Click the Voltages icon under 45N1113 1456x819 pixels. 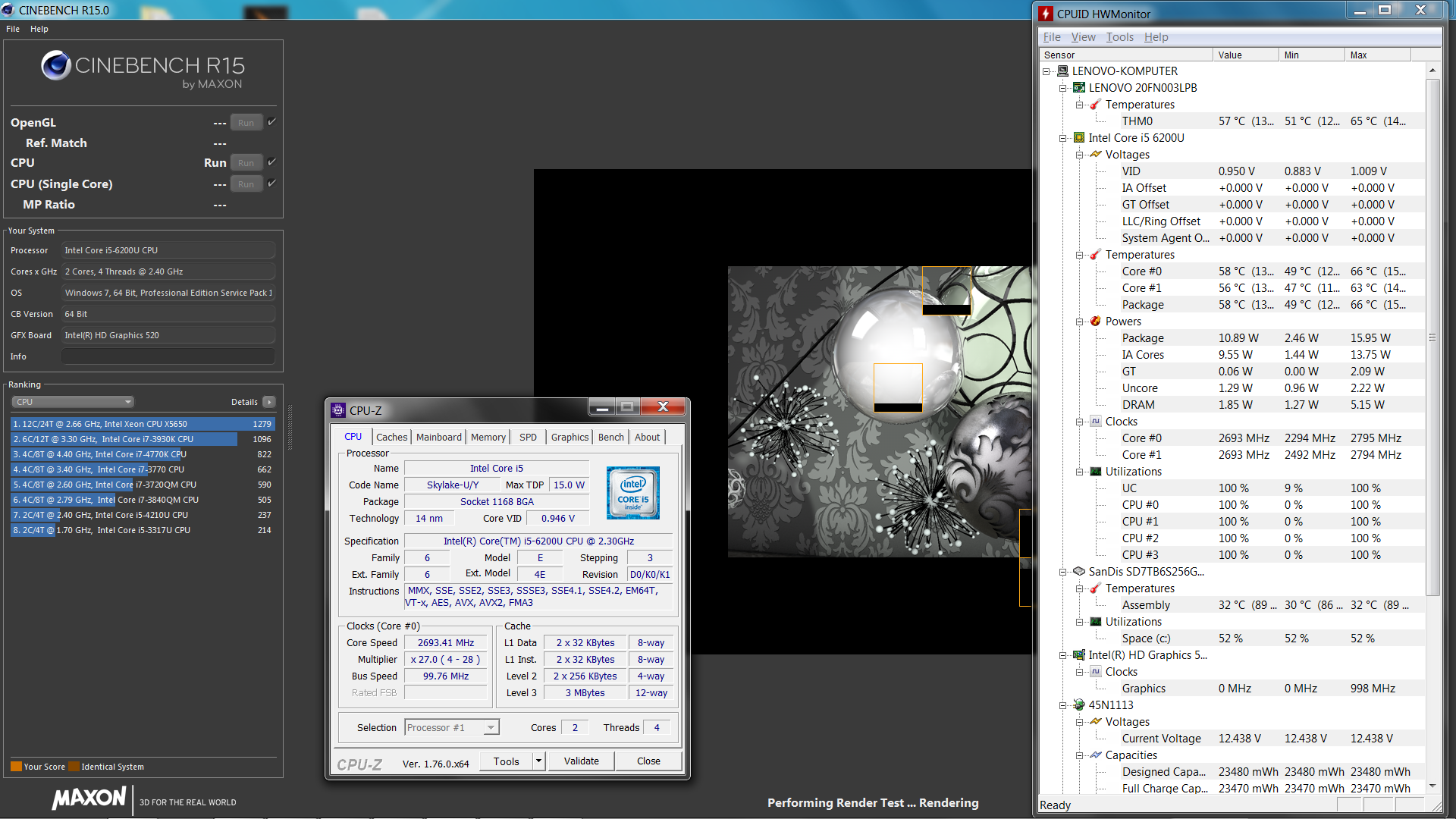(x=1095, y=722)
